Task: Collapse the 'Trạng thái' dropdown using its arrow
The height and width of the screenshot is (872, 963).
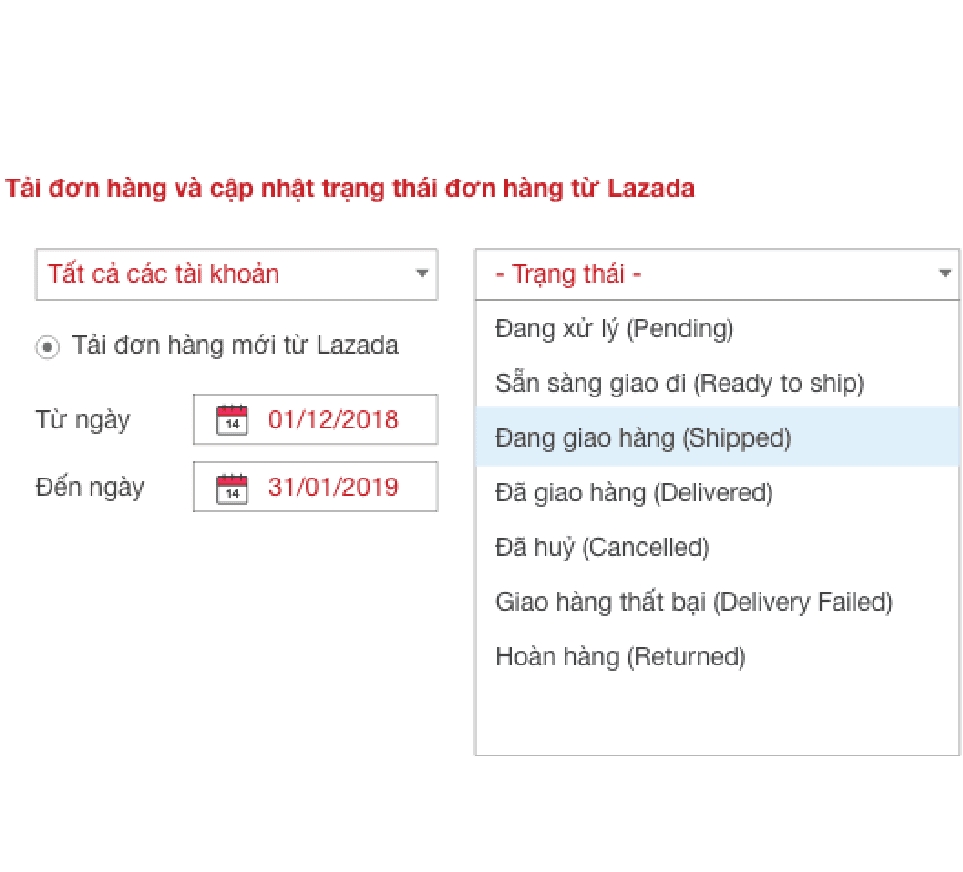Action: 945,273
